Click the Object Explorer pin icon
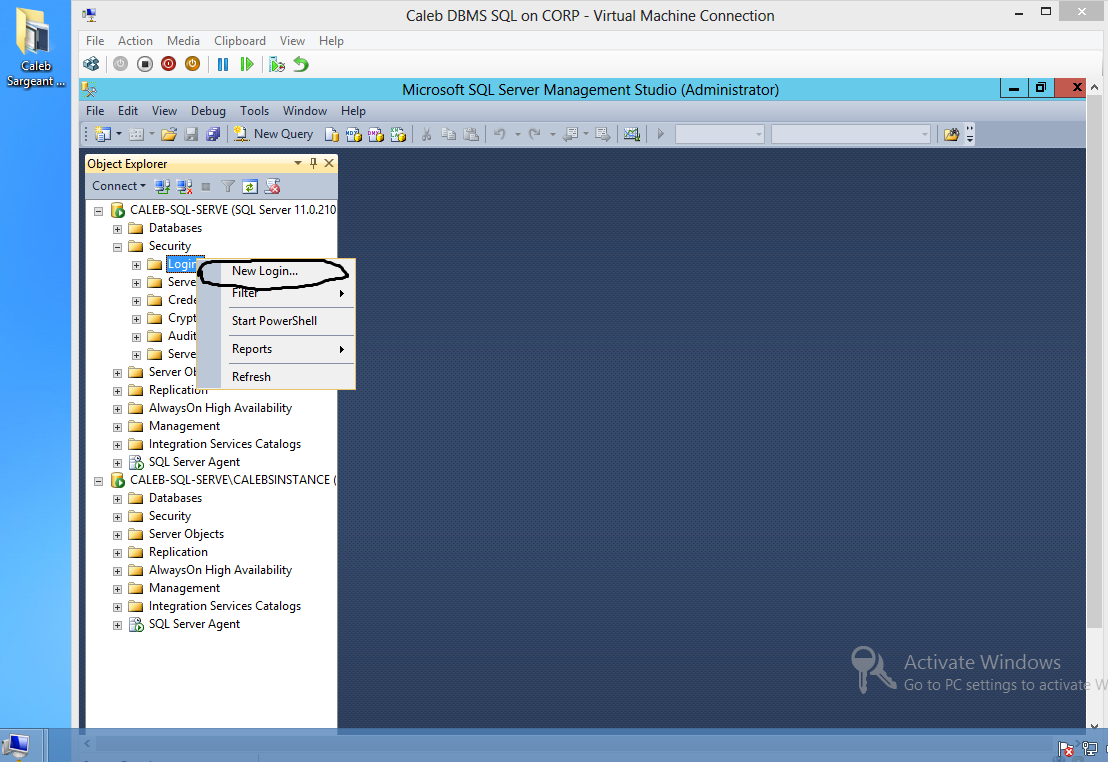This screenshot has height=762, width=1108. [313, 163]
